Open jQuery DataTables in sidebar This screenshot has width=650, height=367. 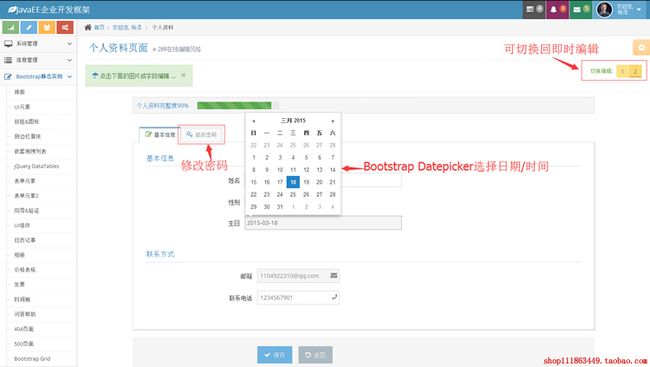[36, 166]
